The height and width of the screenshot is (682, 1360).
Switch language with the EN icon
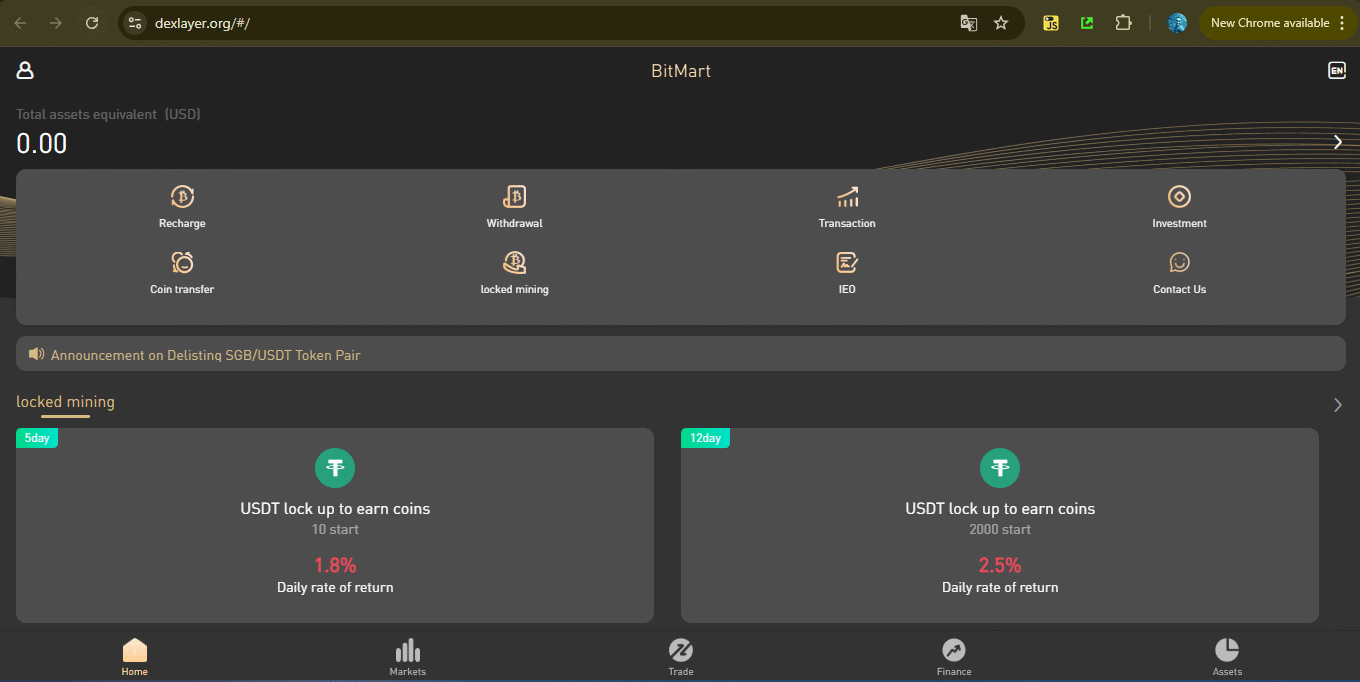pyautogui.click(x=1336, y=70)
